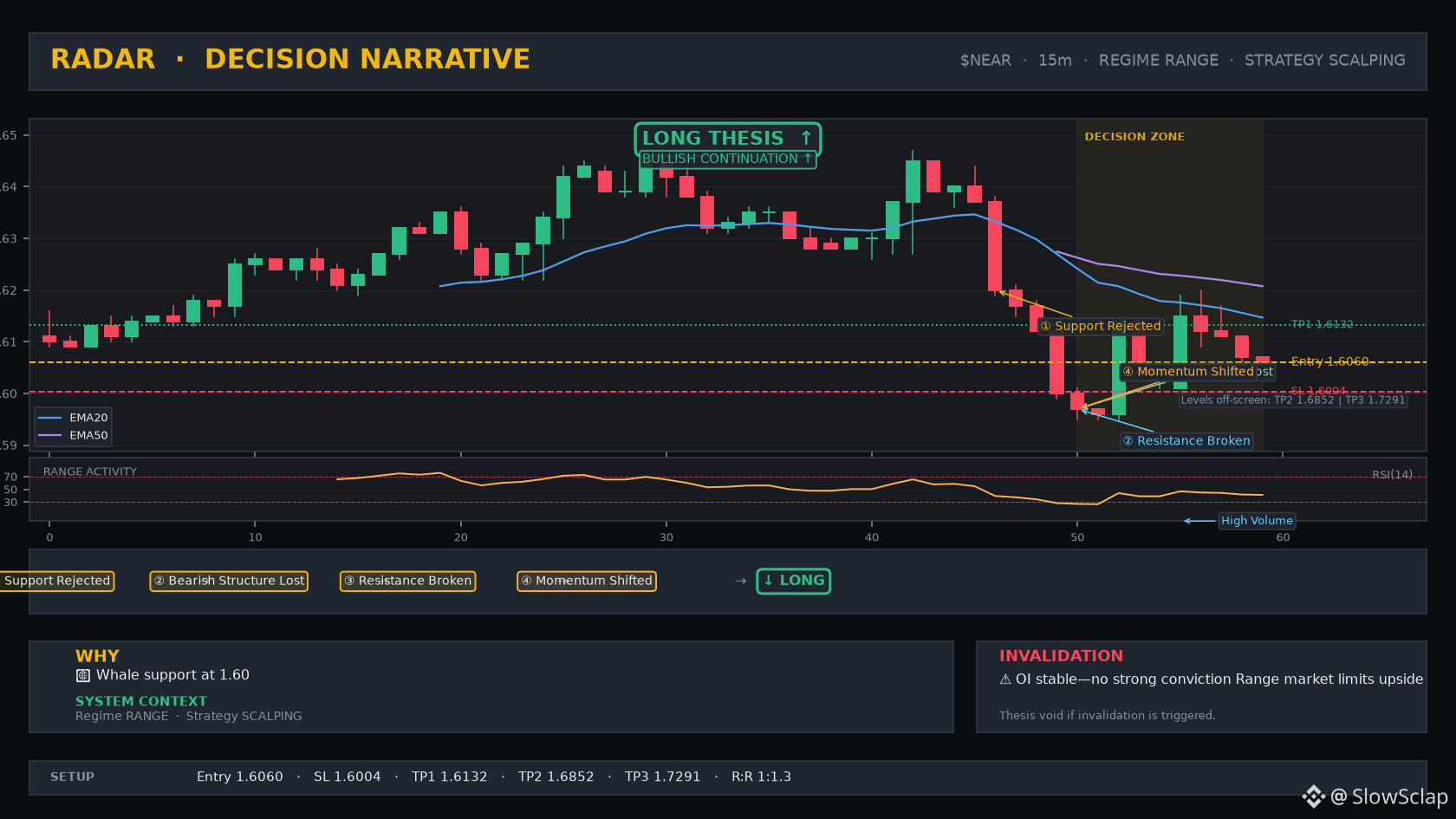
Task: Click the warning triangle before 'OI stable'
Action: point(1005,679)
